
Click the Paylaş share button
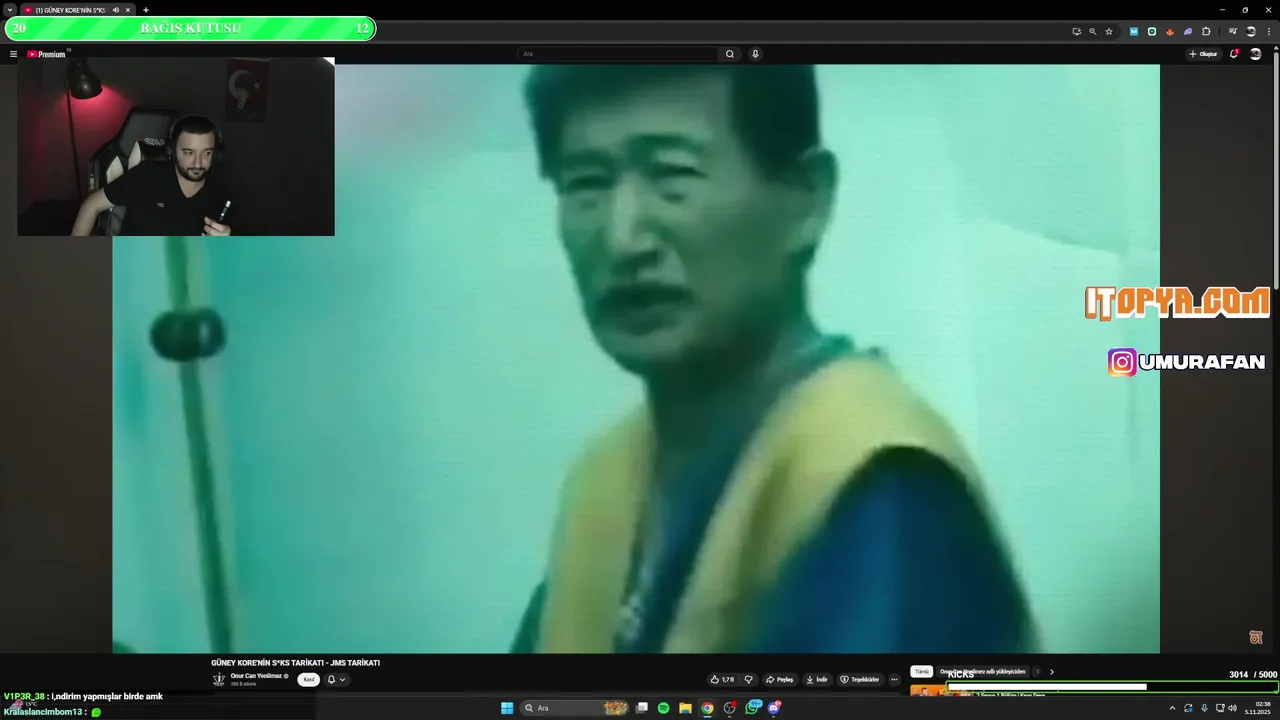pyautogui.click(x=780, y=679)
